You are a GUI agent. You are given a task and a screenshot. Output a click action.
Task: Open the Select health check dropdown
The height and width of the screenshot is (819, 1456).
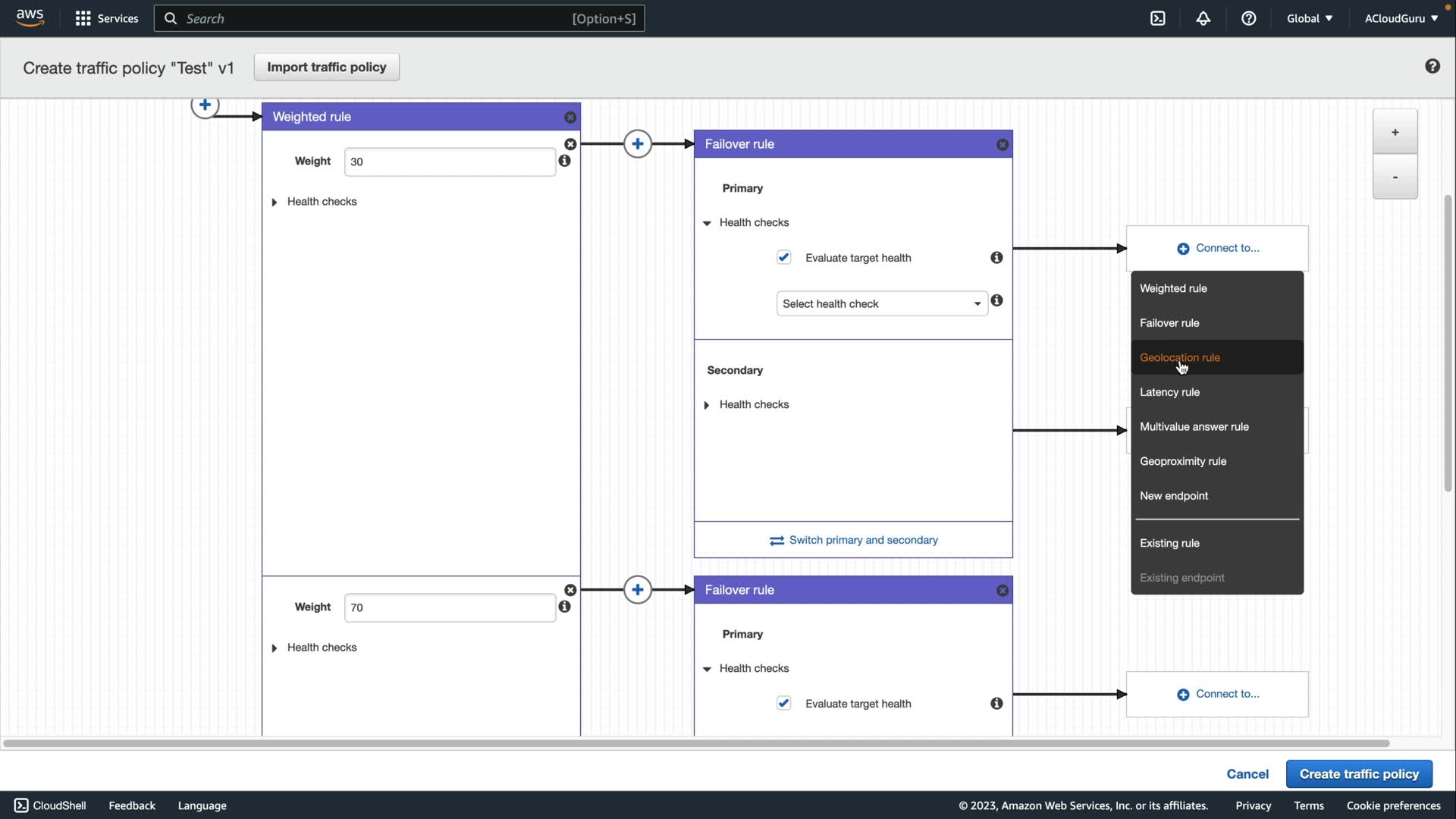click(x=881, y=303)
